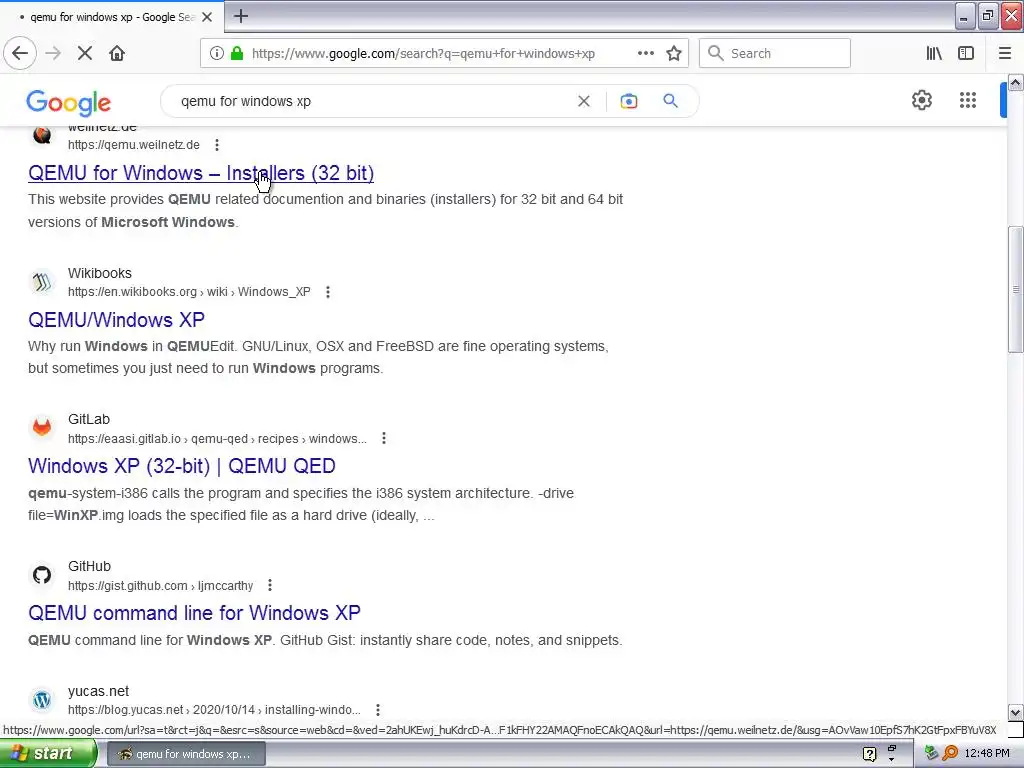This screenshot has width=1024, height=768.
Task: Click the yucas.net WordPress favicon
Action: [42, 700]
